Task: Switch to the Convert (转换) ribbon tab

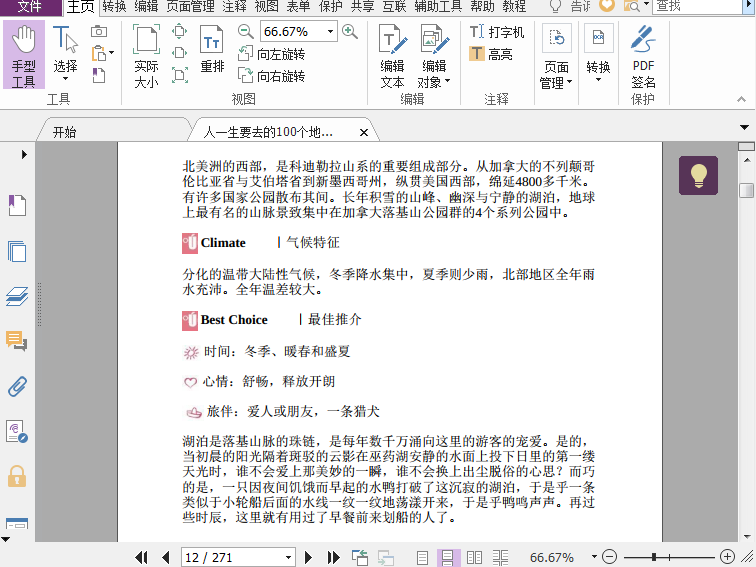Action: coord(114,6)
